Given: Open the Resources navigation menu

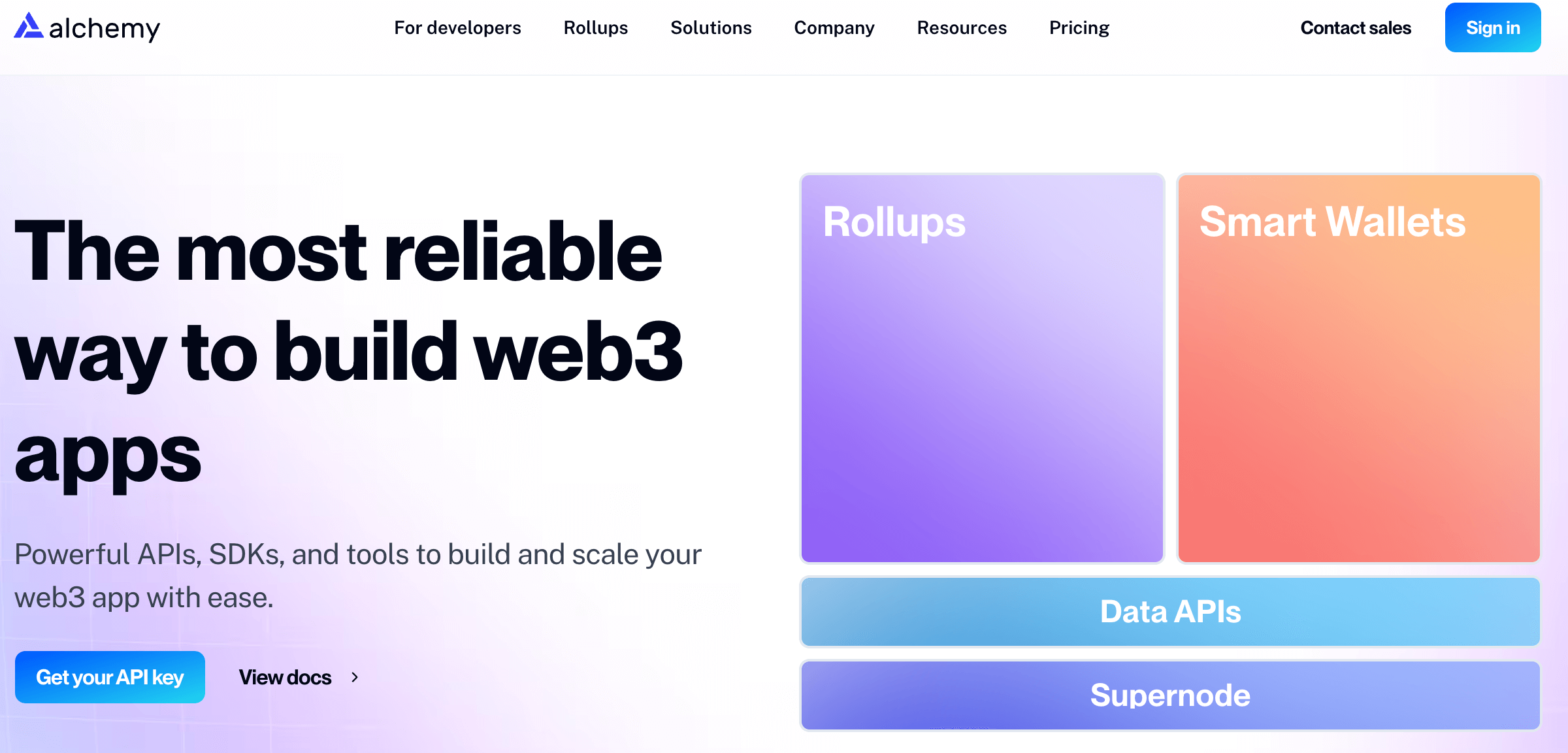Looking at the screenshot, I should point(962,27).
